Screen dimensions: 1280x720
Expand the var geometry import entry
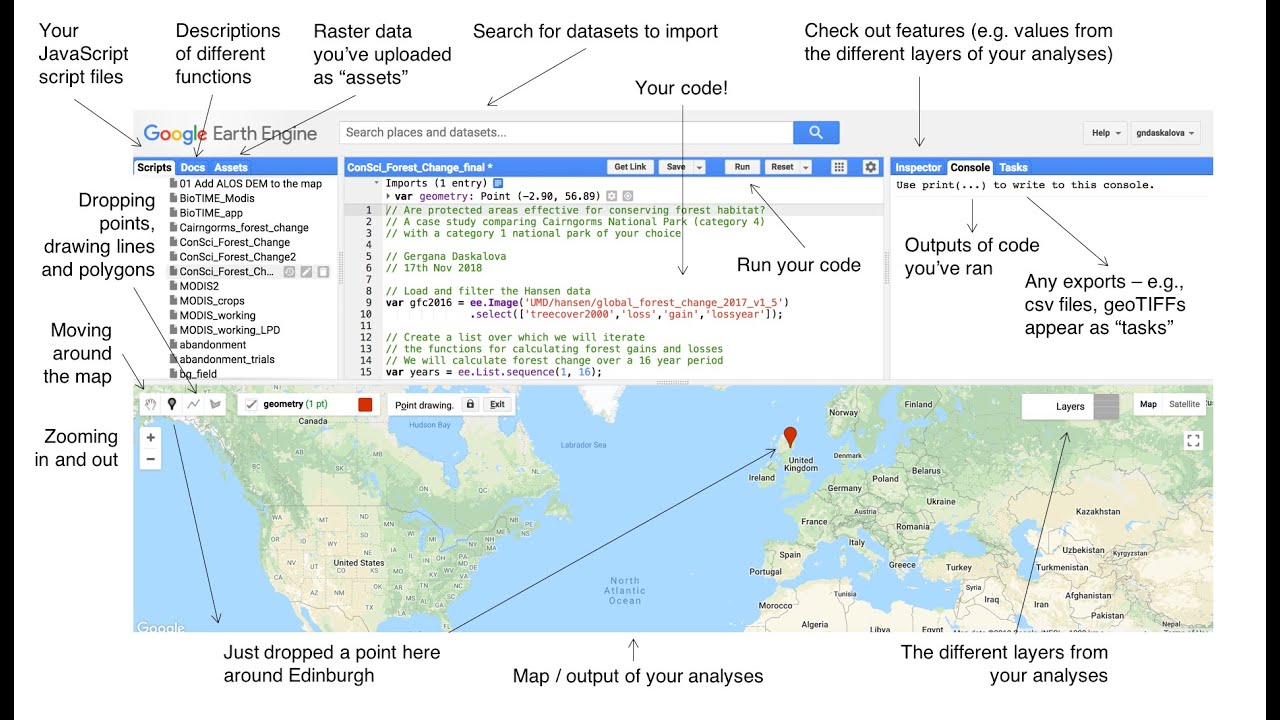coord(388,196)
